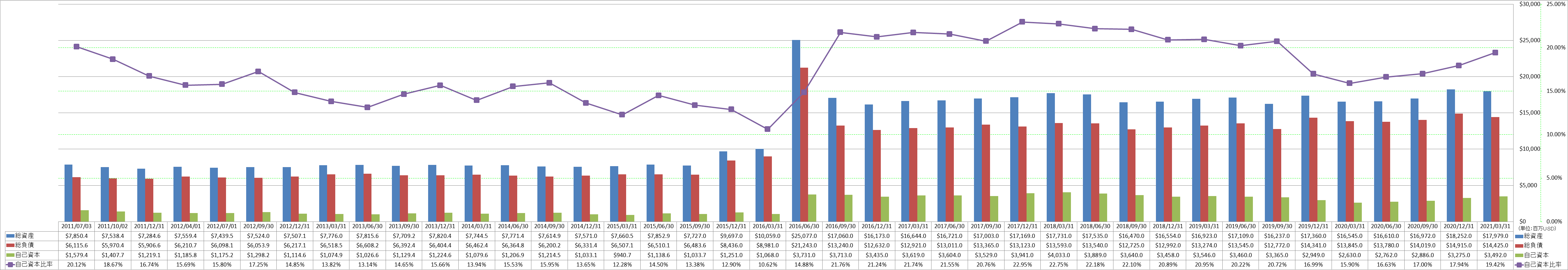Screen dimensions: 1568x270
Task: Click the $7,850.4 total assets cell
Action: tap(77, 235)
